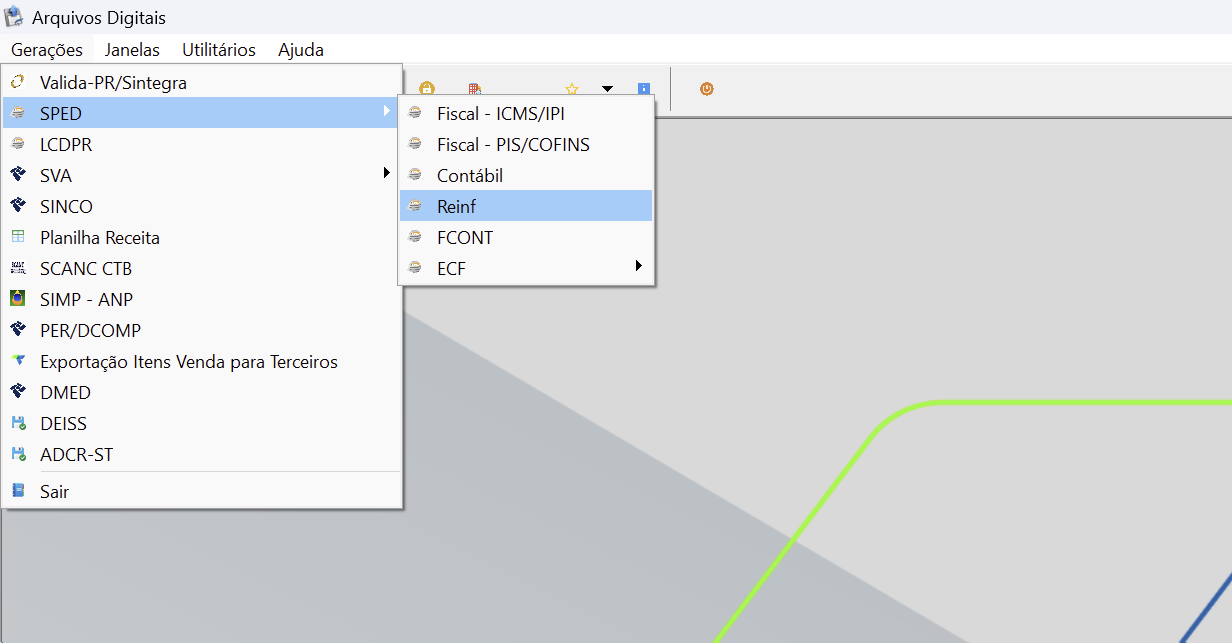Expand the SVA submenu arrow

(x=387, y=174)
